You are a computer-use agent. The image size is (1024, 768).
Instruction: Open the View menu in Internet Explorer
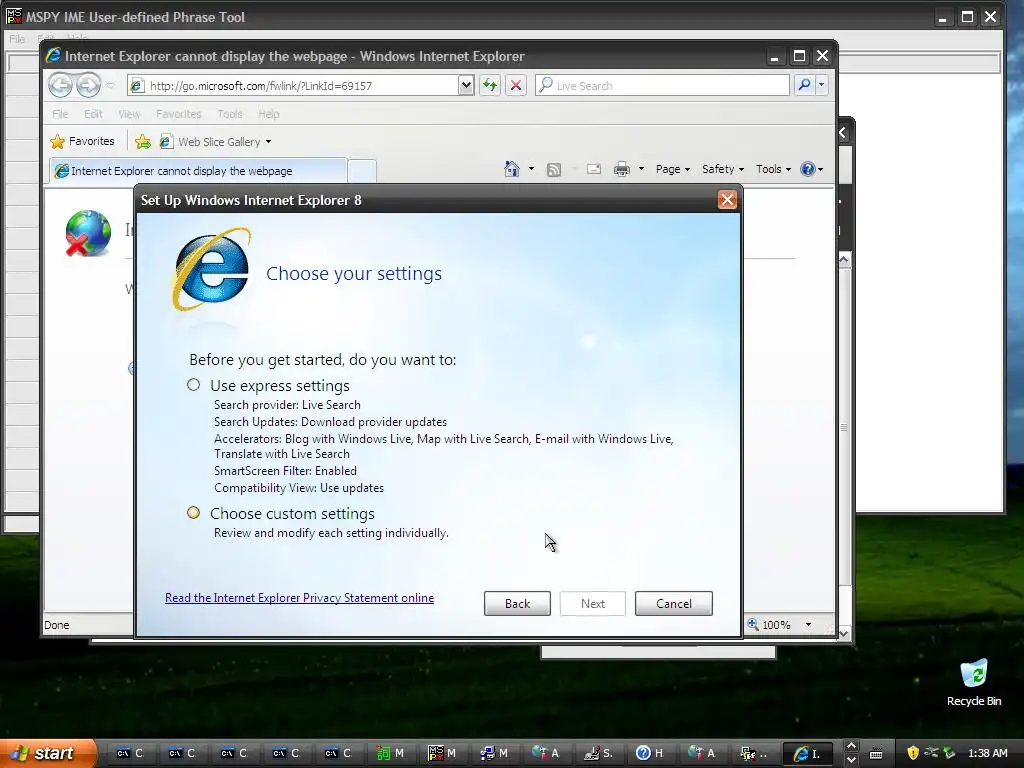tap(129, 114)
